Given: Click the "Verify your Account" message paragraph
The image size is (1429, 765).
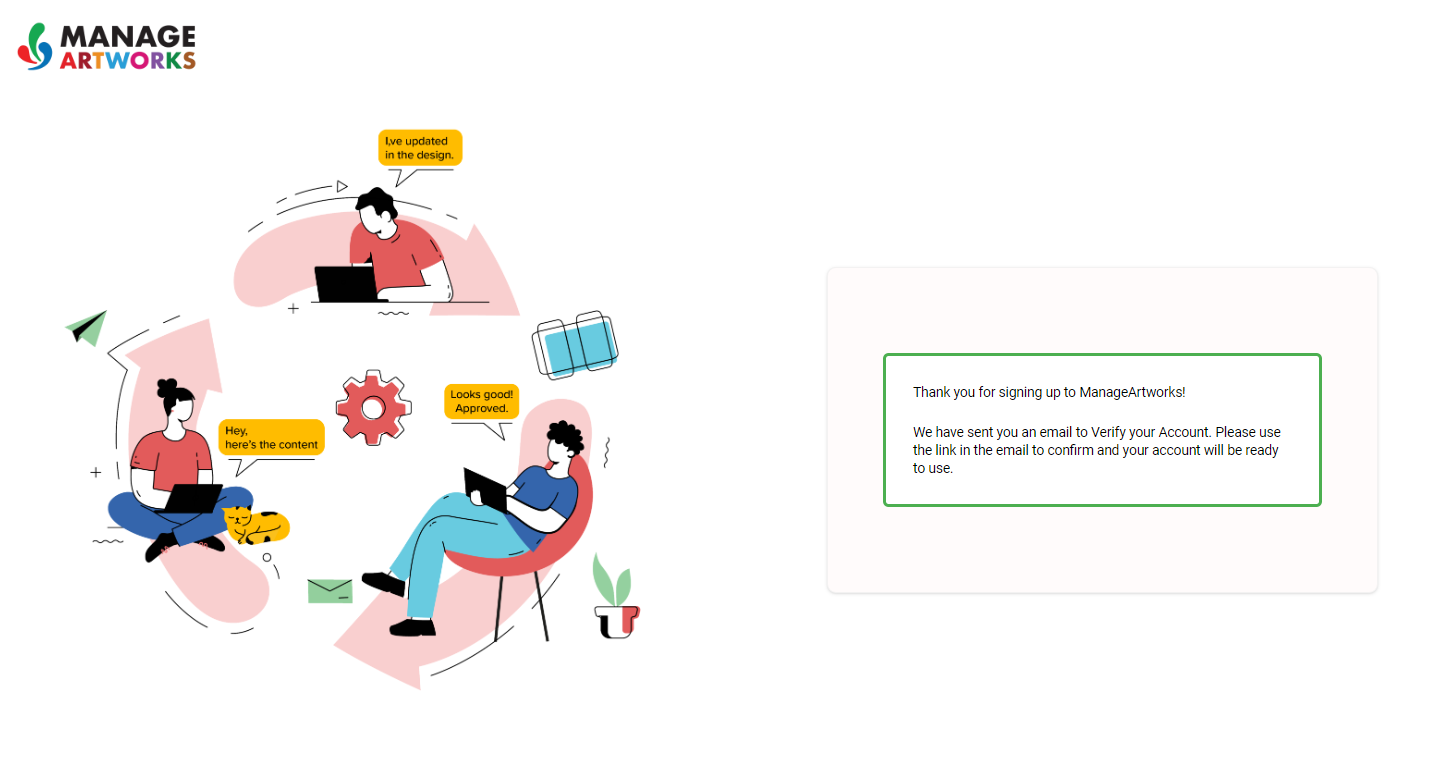Looking at the screenshot, I should [x=1097, y=450].
